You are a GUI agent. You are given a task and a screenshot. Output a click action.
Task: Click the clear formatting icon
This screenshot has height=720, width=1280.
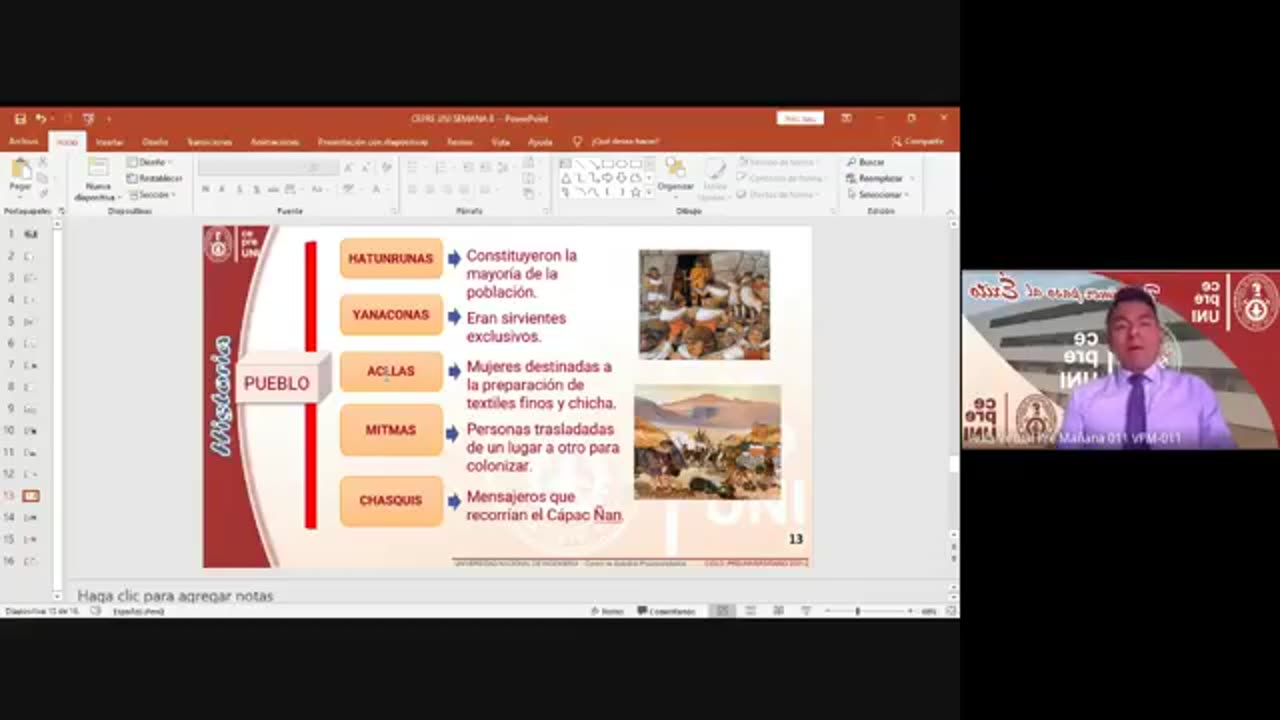click(x=386, y=167)
